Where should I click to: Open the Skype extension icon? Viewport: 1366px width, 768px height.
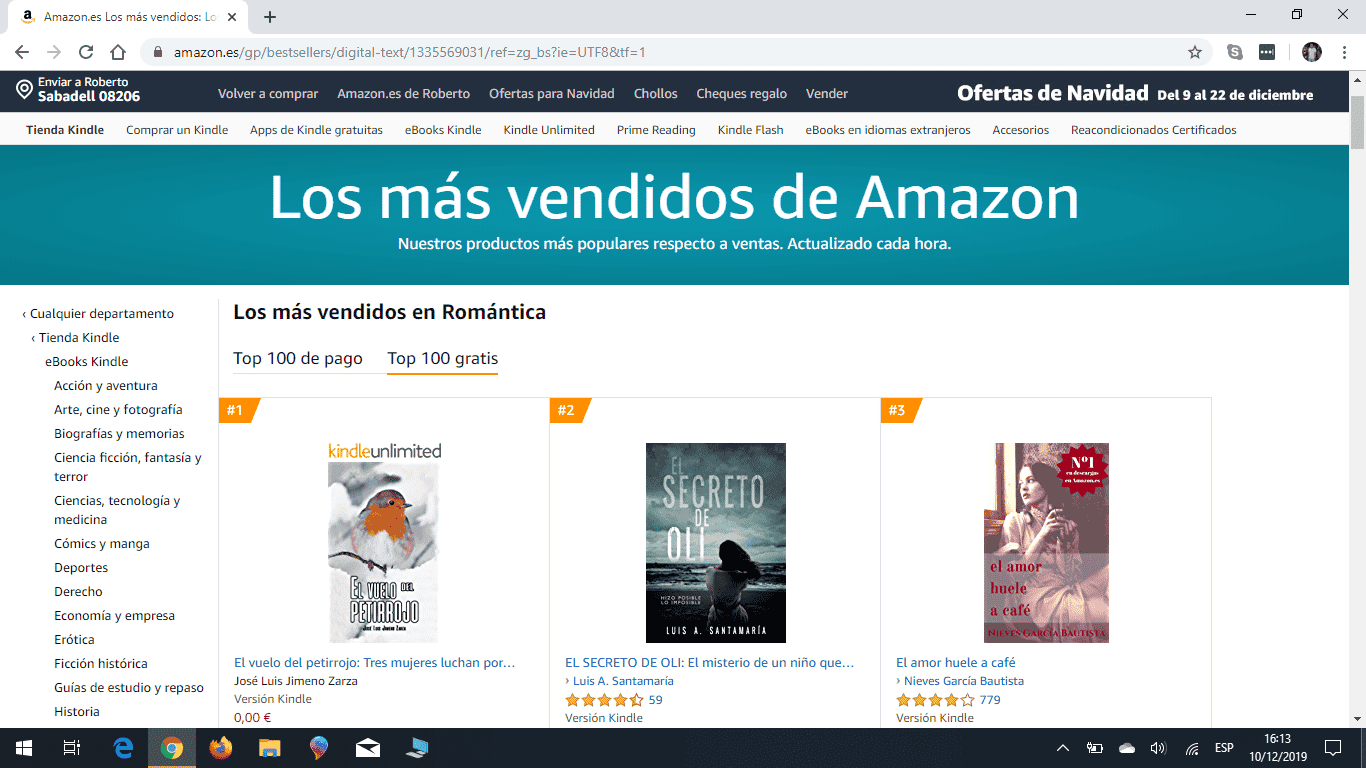1235,52
